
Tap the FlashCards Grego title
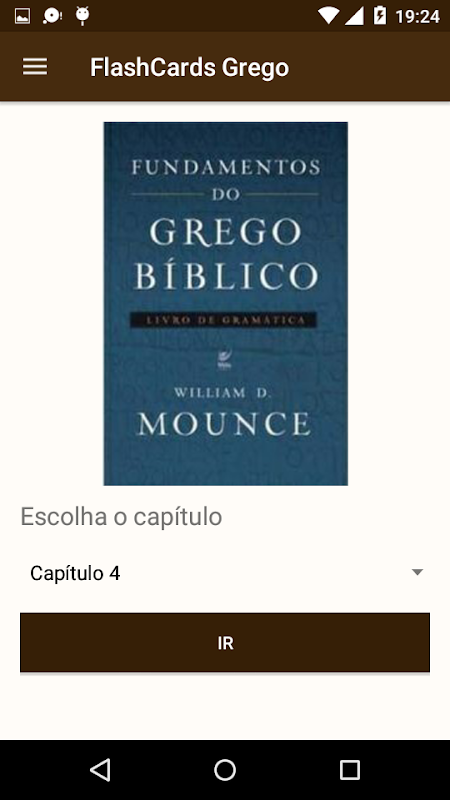[x=189, y=67]
